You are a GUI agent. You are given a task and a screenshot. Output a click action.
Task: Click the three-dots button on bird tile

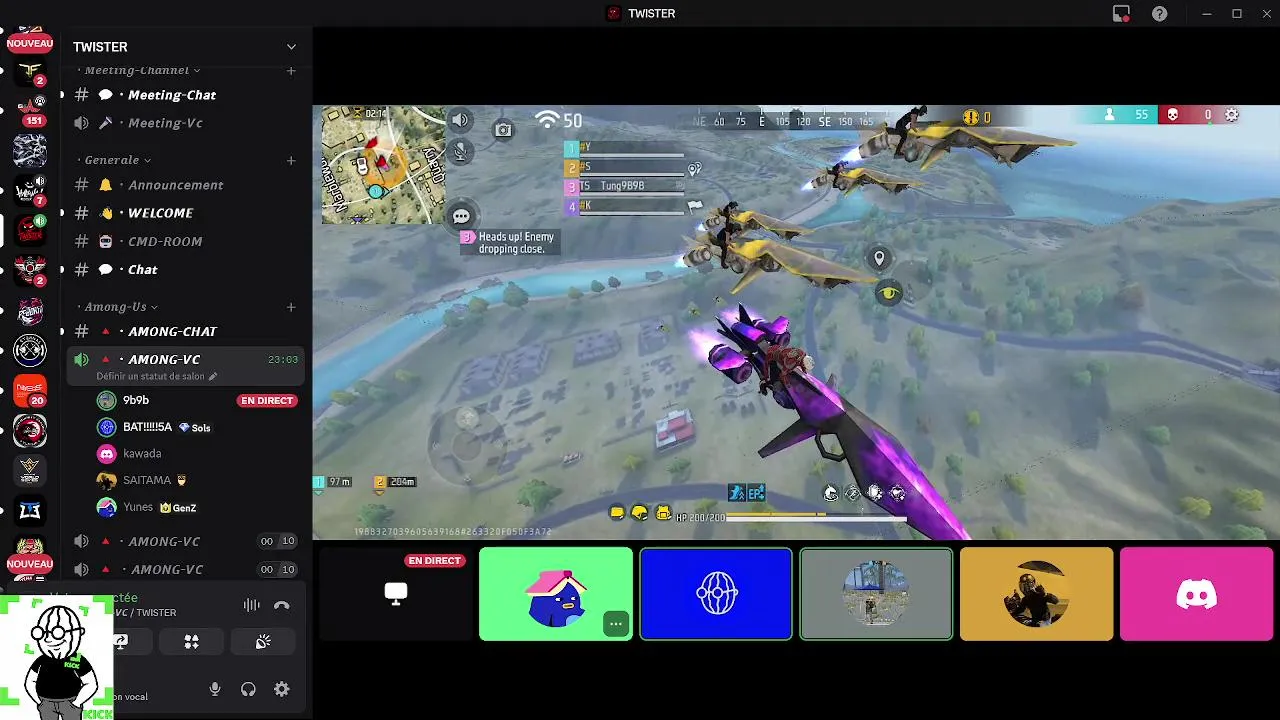pyautogui.click(x=616, y=624)
